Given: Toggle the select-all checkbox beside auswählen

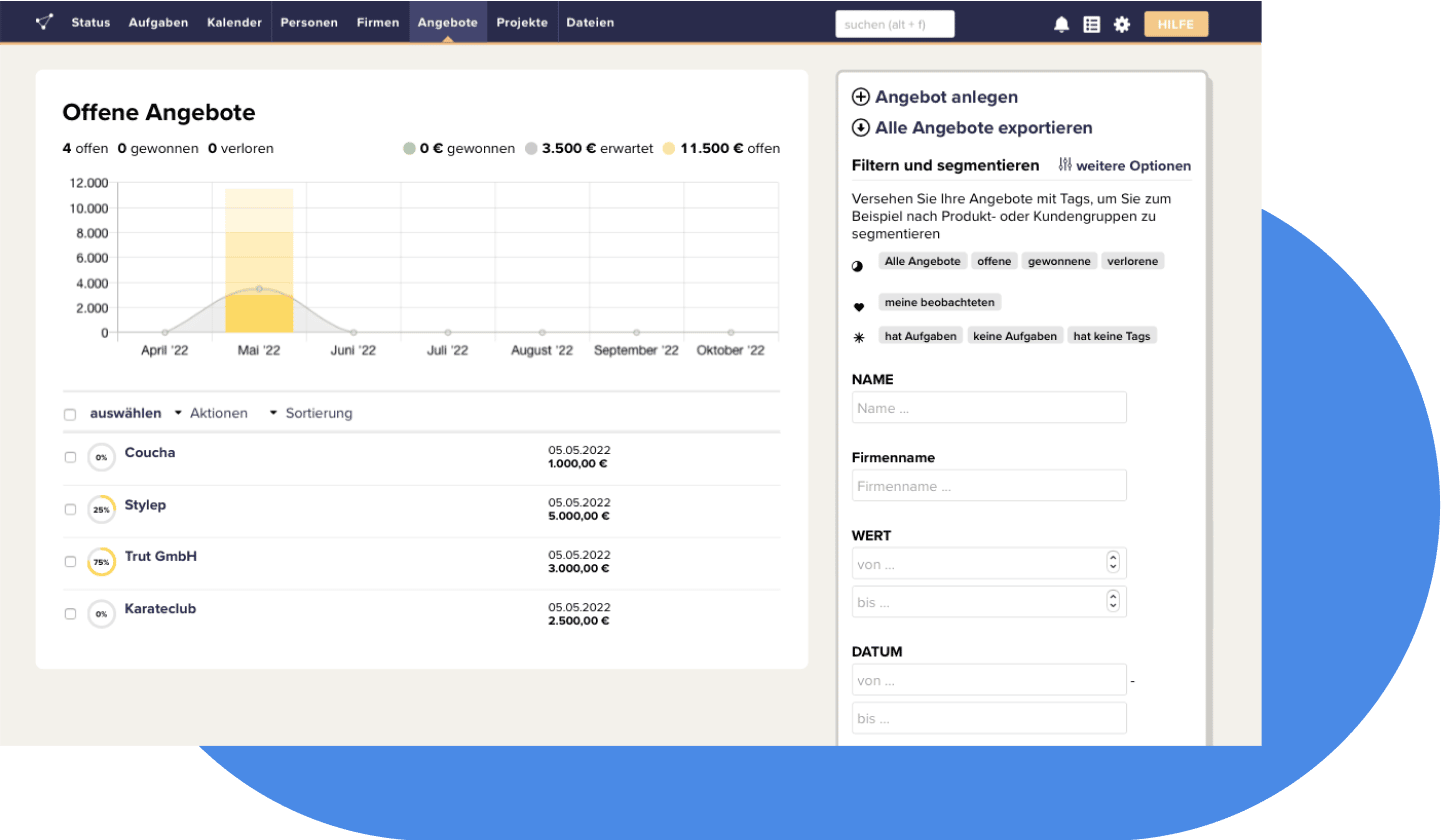Looking at the screenshot, I should point(70,413).
